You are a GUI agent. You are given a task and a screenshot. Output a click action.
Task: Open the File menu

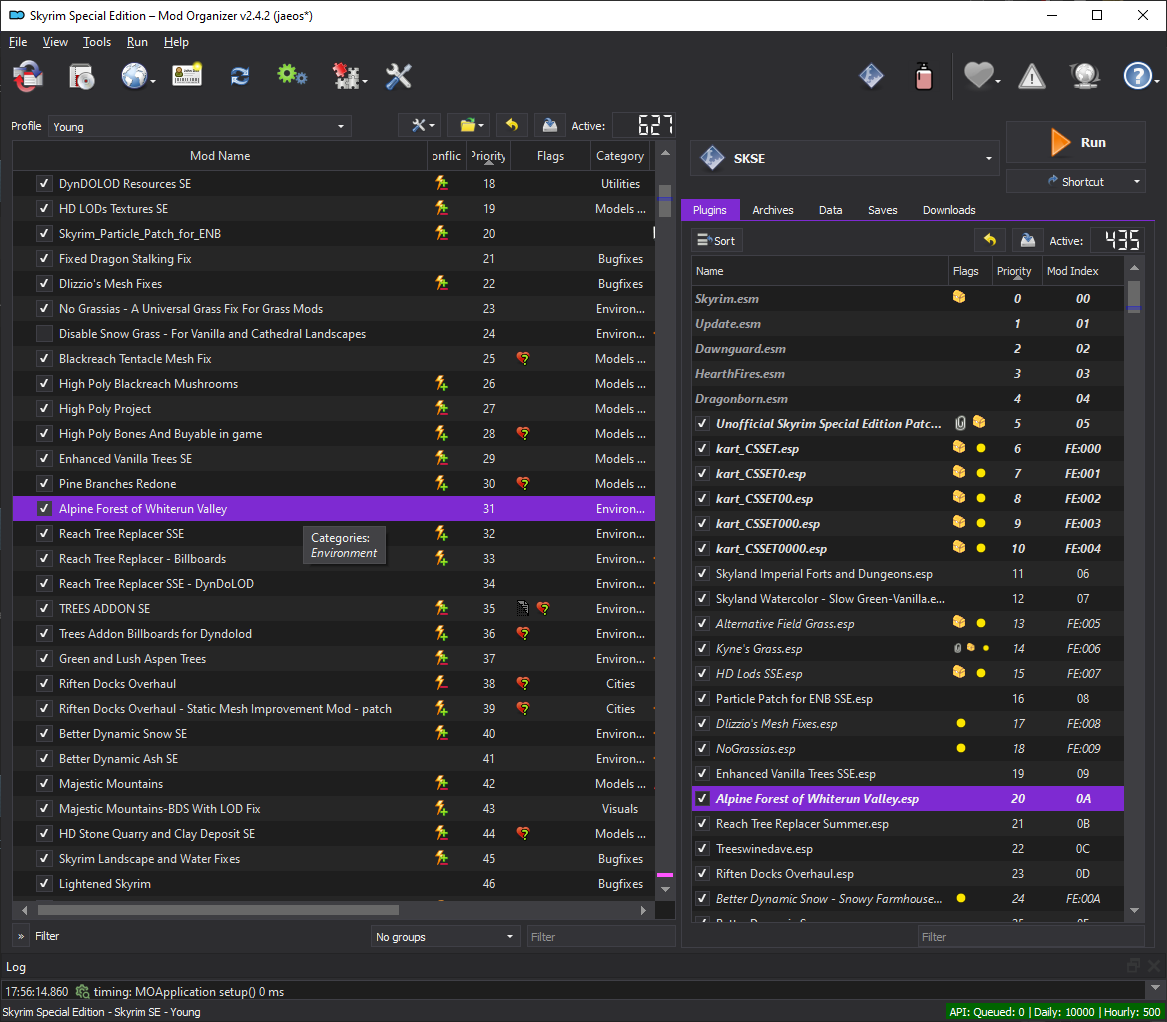point(18,42)
